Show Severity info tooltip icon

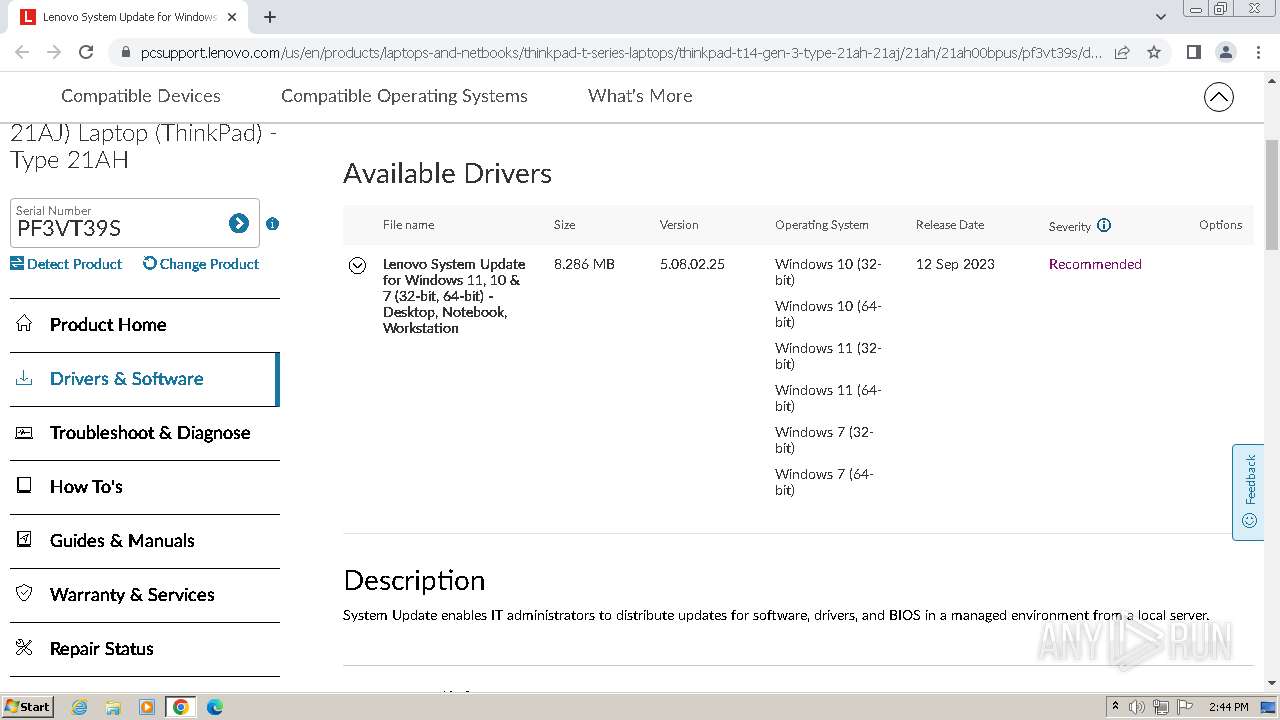pyautogui.click(x=1104, y=225)
